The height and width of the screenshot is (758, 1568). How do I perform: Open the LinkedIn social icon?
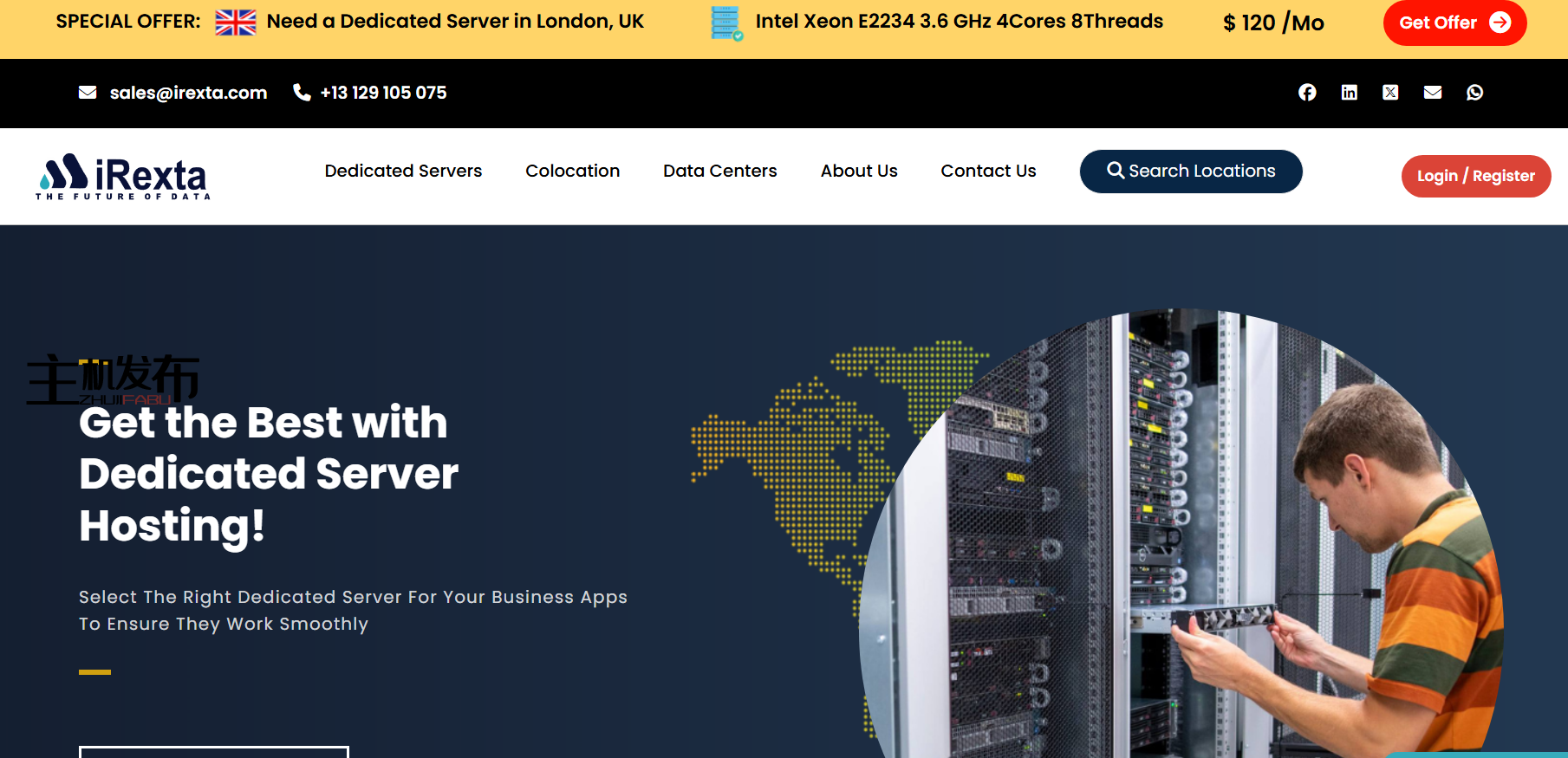1349,93
